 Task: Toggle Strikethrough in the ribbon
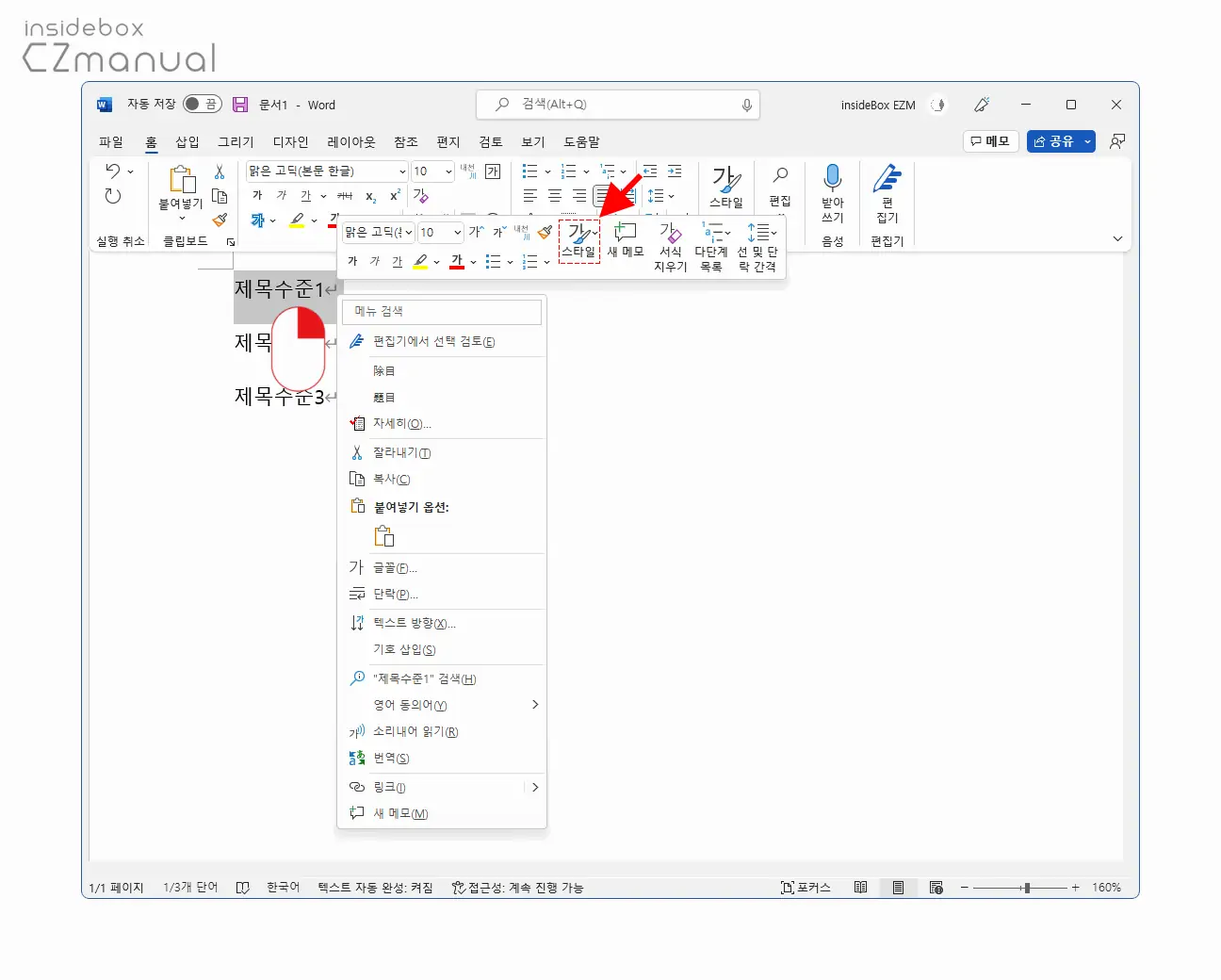coord(345,196)
